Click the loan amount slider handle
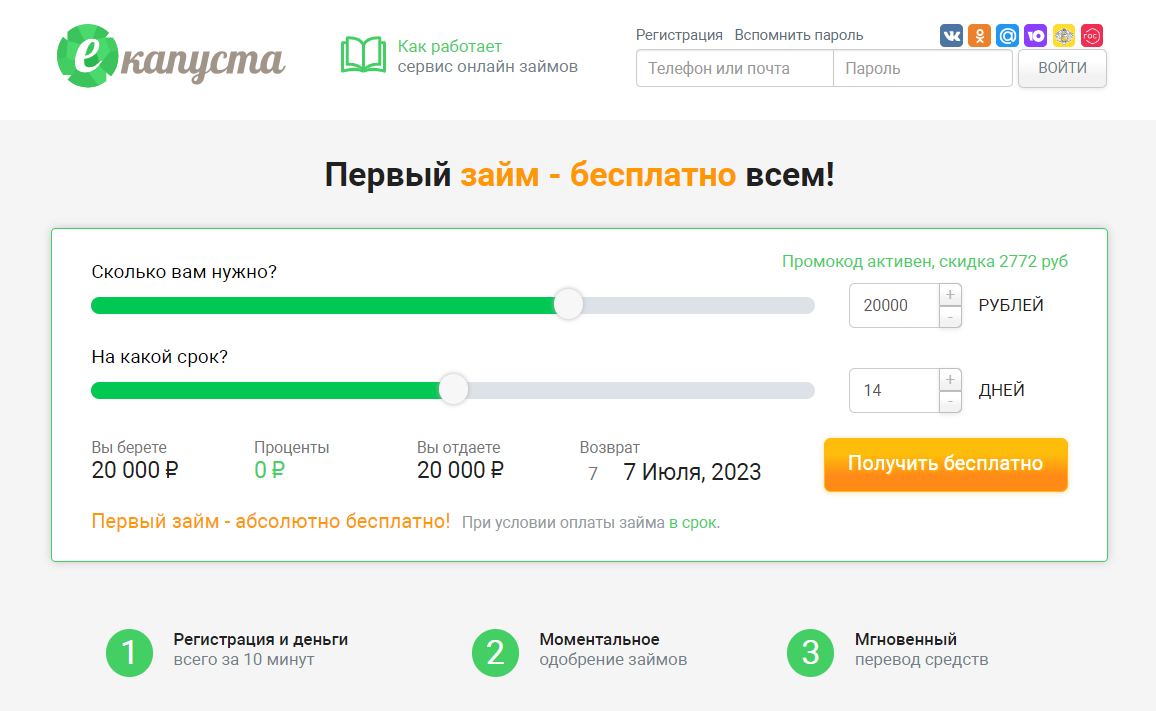 point(568,305)
